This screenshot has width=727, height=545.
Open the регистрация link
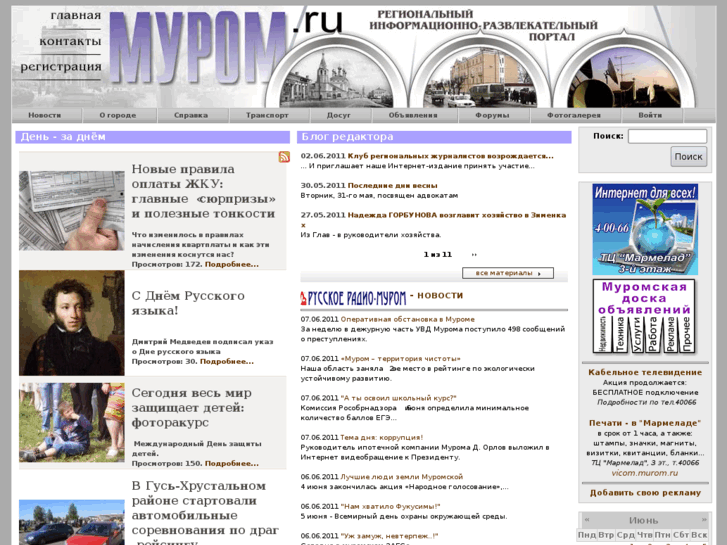[x=61, y=67]
